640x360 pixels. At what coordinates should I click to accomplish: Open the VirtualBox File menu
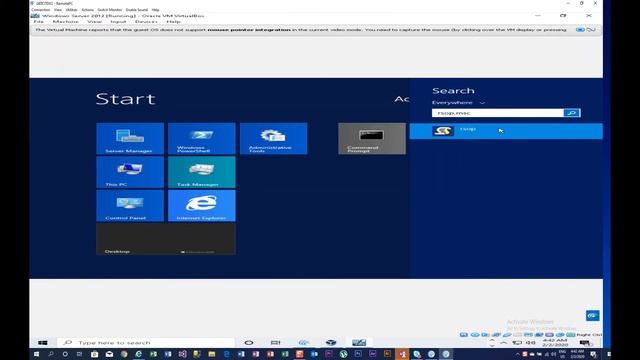click(x=38, y=22)
